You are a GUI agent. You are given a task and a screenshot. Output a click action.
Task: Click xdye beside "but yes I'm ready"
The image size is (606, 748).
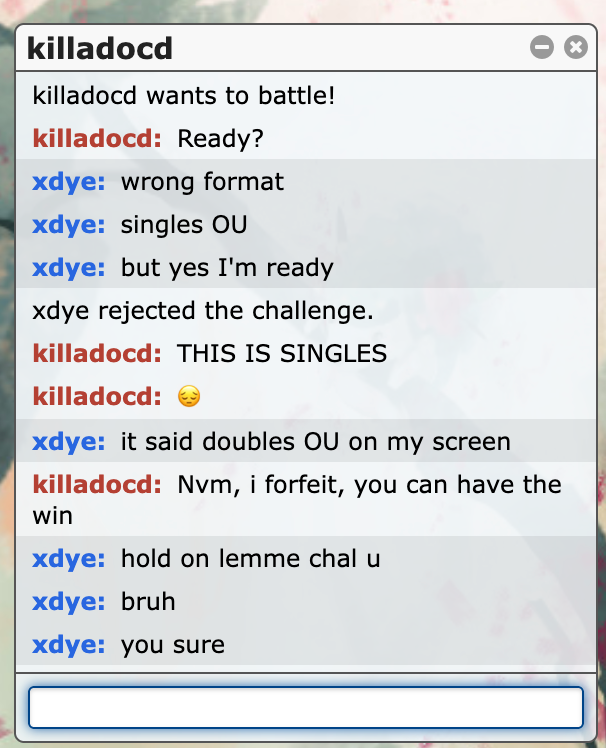pyautogui.click(x=69, y=268)
